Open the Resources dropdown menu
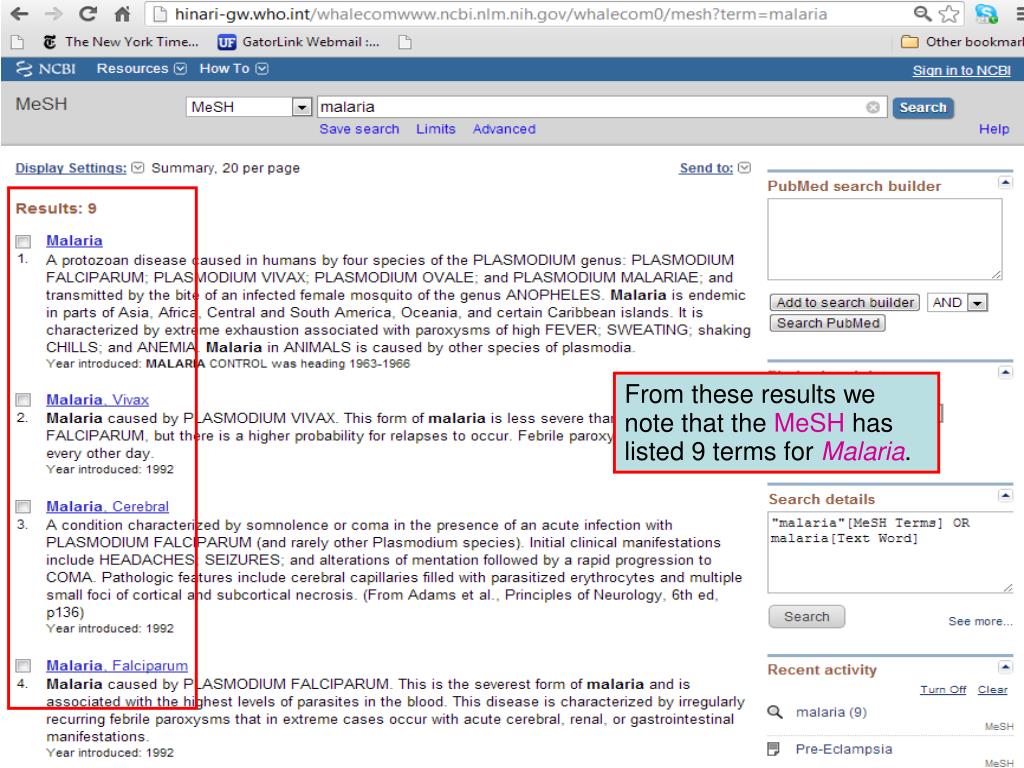Image resolution: width=1024 pixels, height=768 pixels. [x=142, y=69]
